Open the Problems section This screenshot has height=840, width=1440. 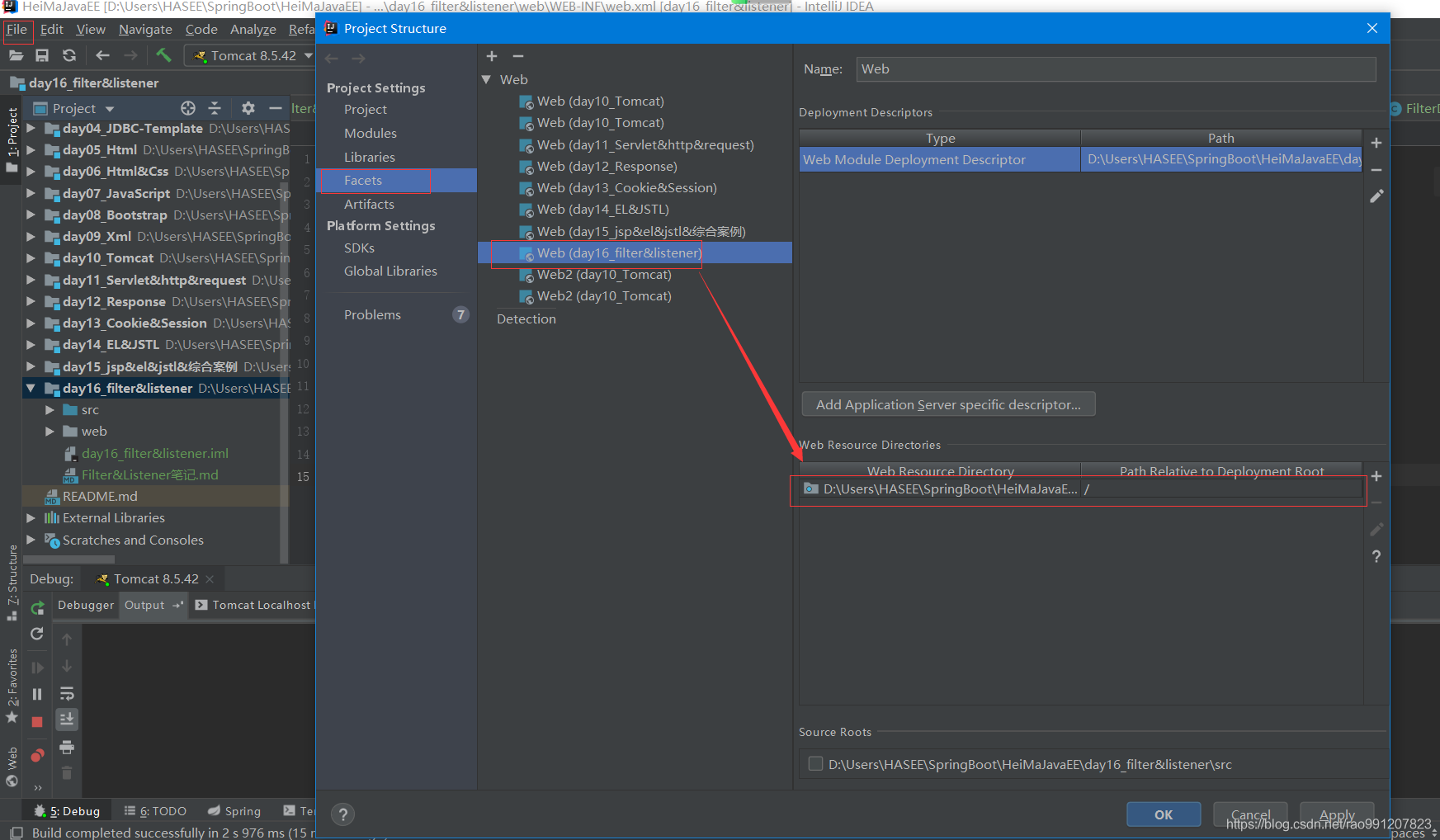click(x=372, y=314)
